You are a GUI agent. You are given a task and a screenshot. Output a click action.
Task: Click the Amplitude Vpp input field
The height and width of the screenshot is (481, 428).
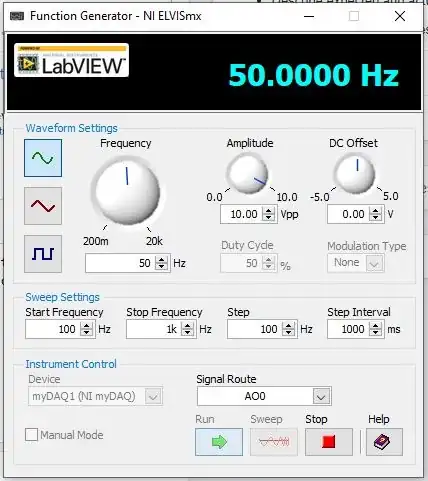(241, 214)
